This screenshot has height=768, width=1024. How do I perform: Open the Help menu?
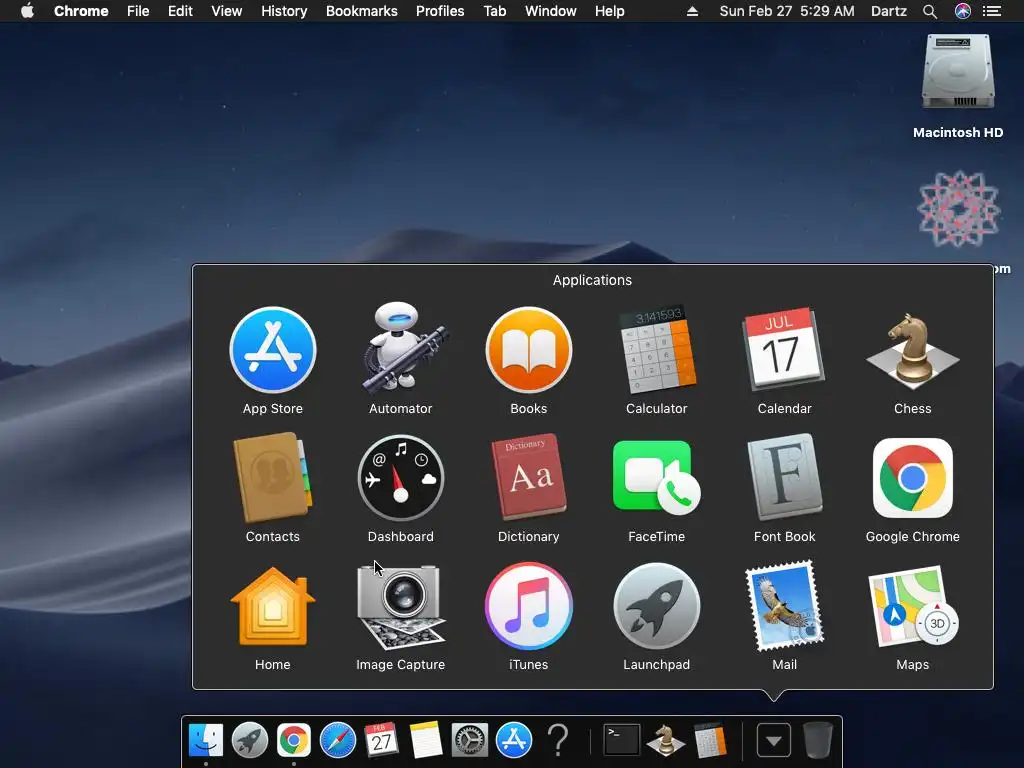(x=609, y=11)
